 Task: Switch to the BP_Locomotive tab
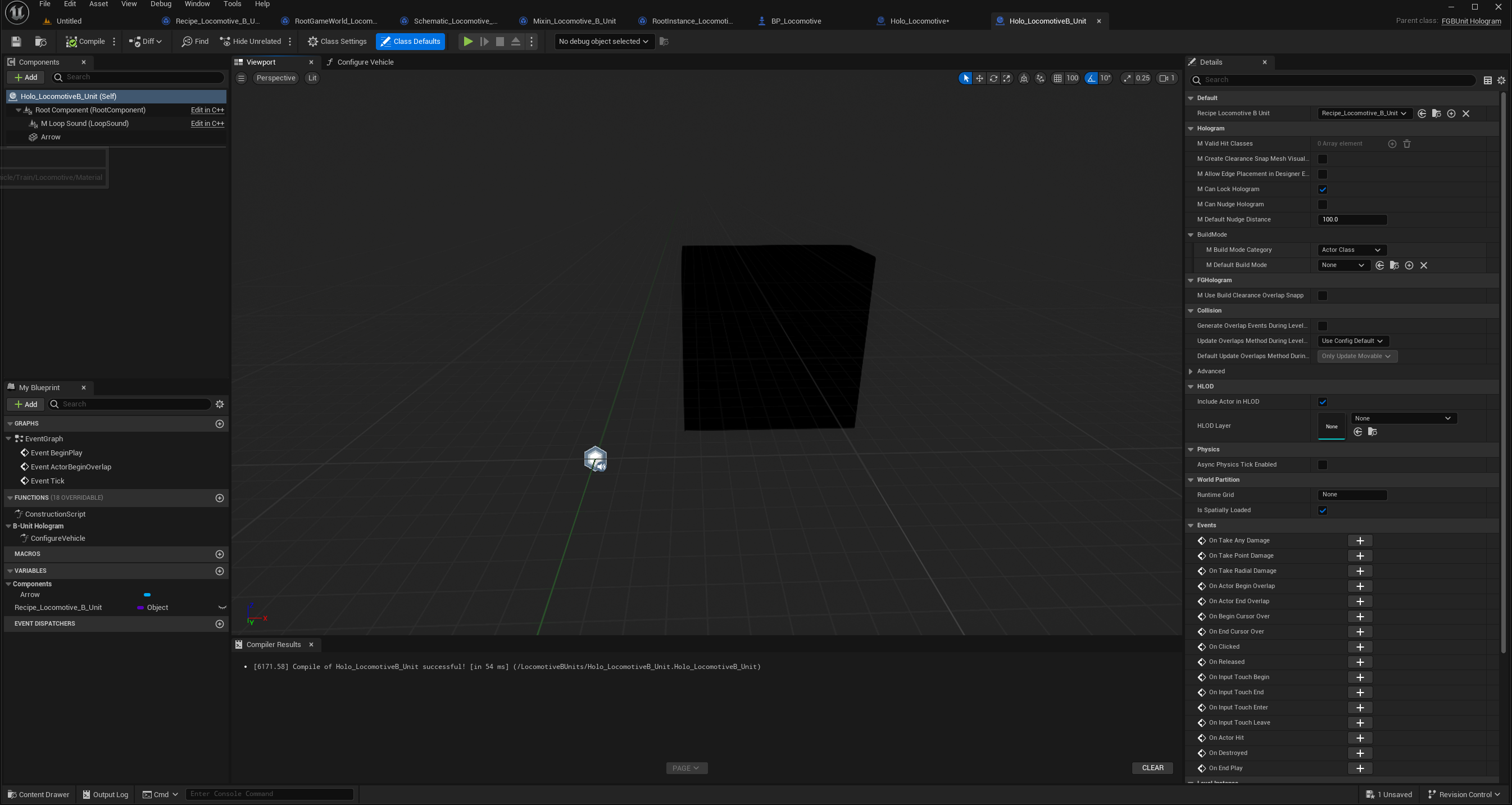(x=795, y=21)
